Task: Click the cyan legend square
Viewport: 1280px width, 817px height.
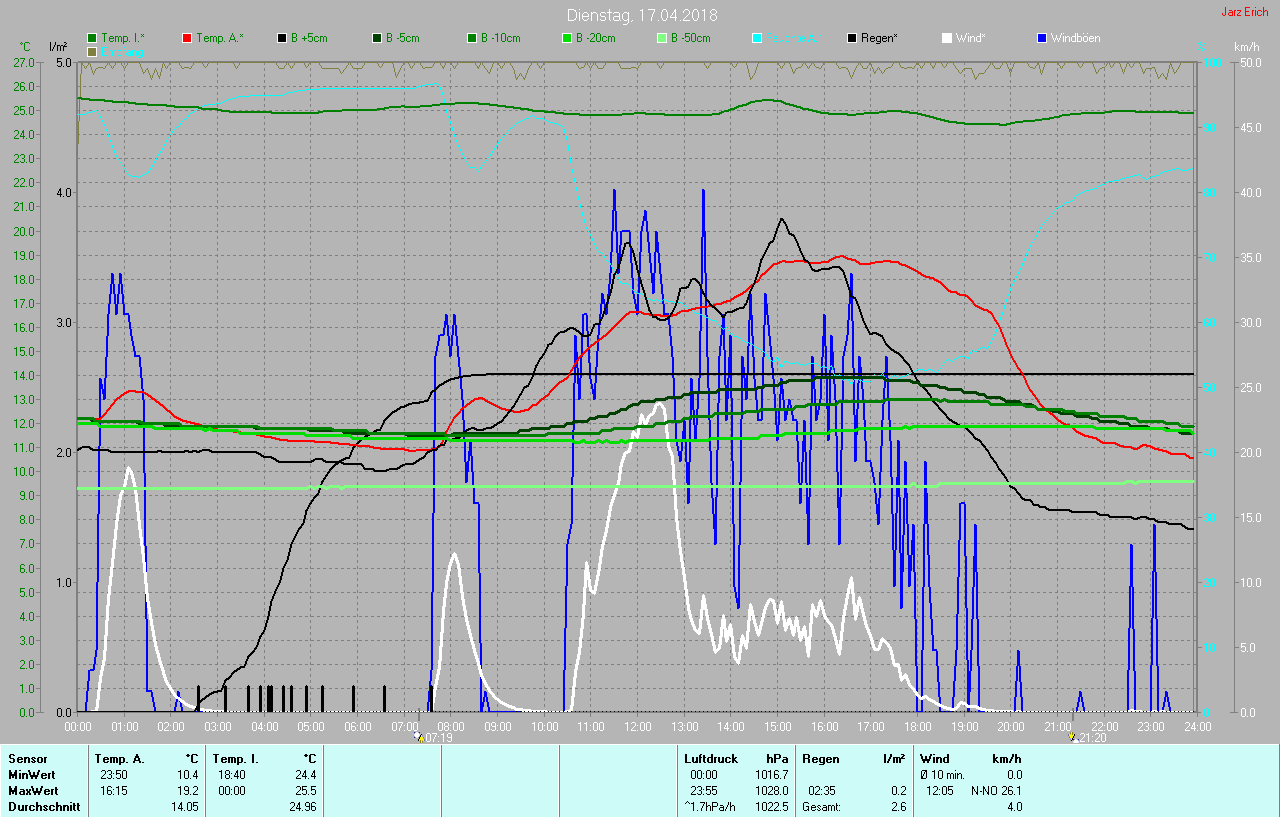Action: click(757, 38)
